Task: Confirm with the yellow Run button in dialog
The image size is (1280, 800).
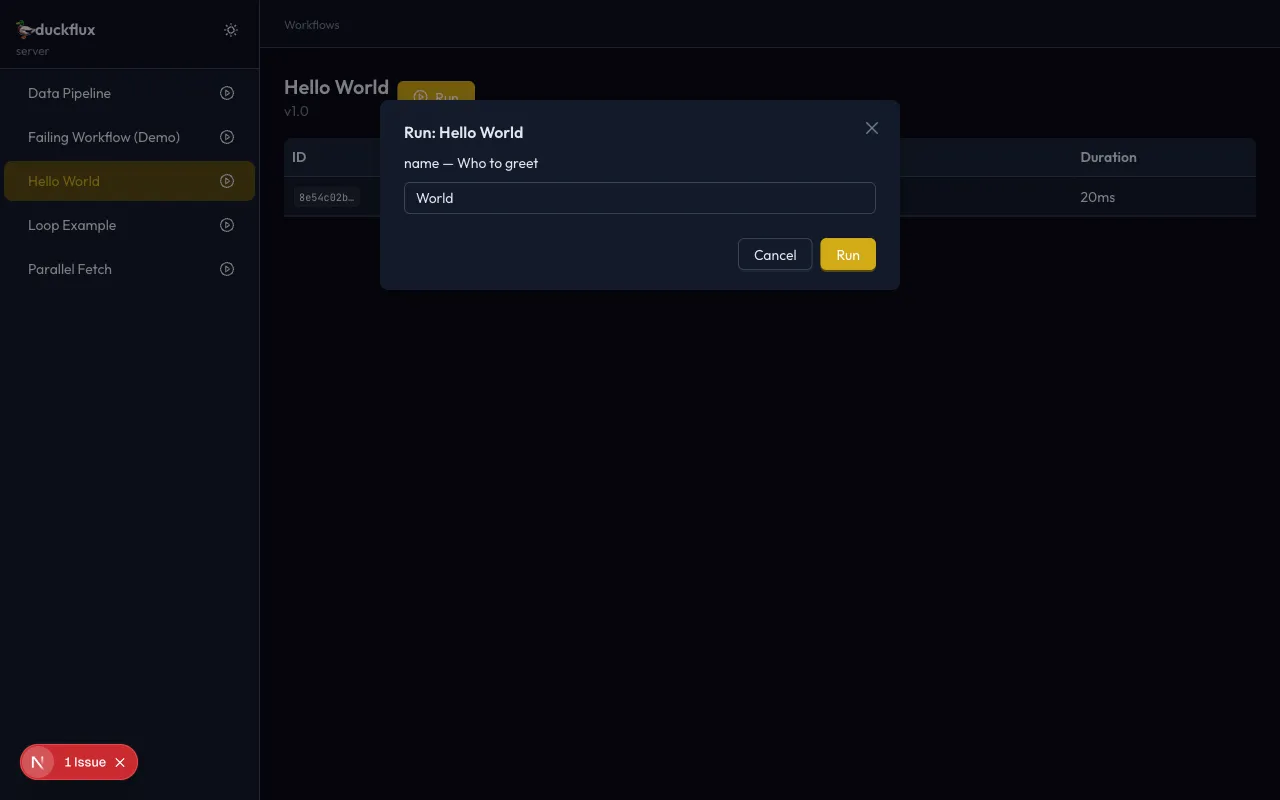Action: [x=848, y=255]
